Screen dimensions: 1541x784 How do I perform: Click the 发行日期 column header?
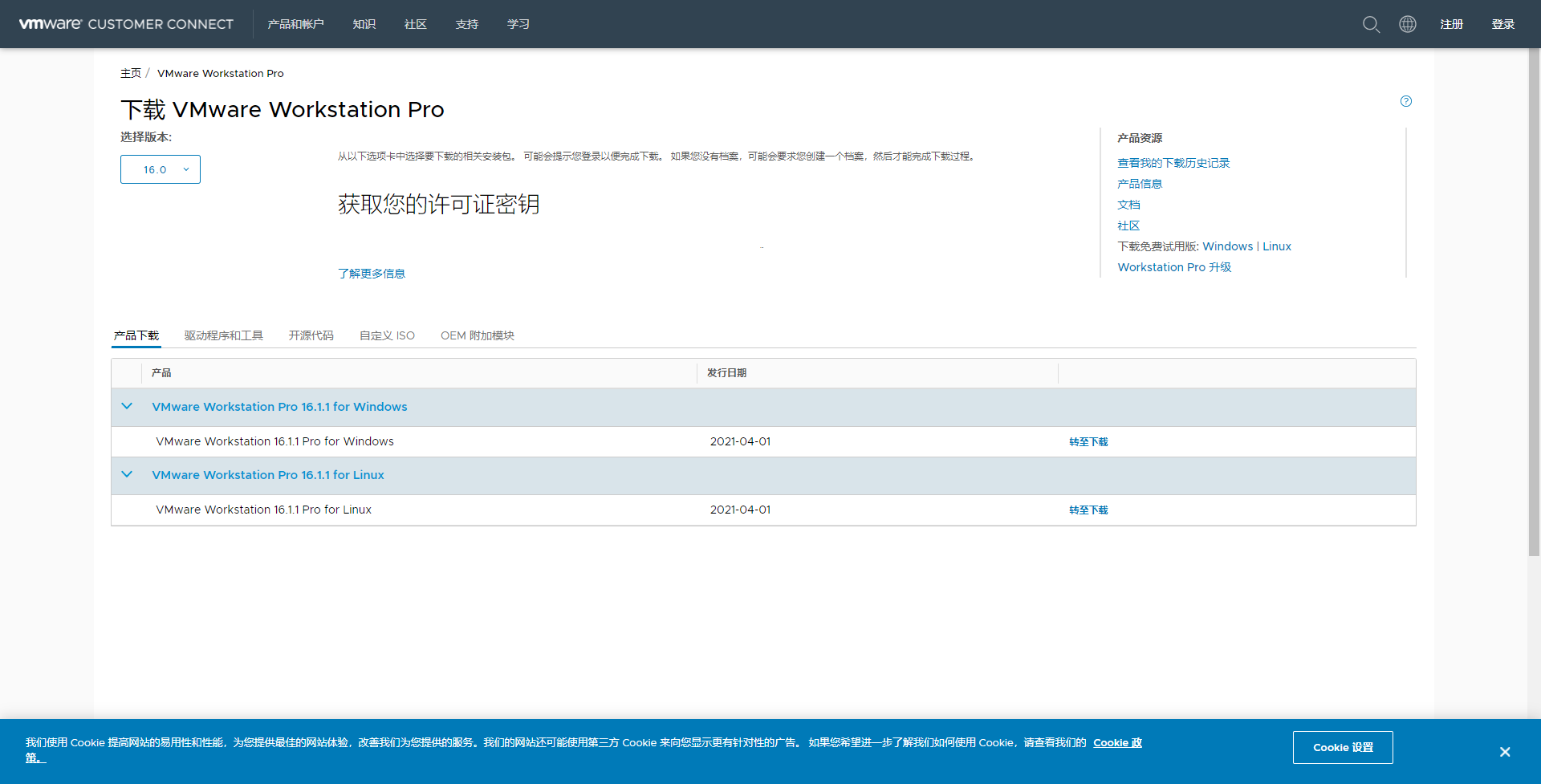point(726,372)
